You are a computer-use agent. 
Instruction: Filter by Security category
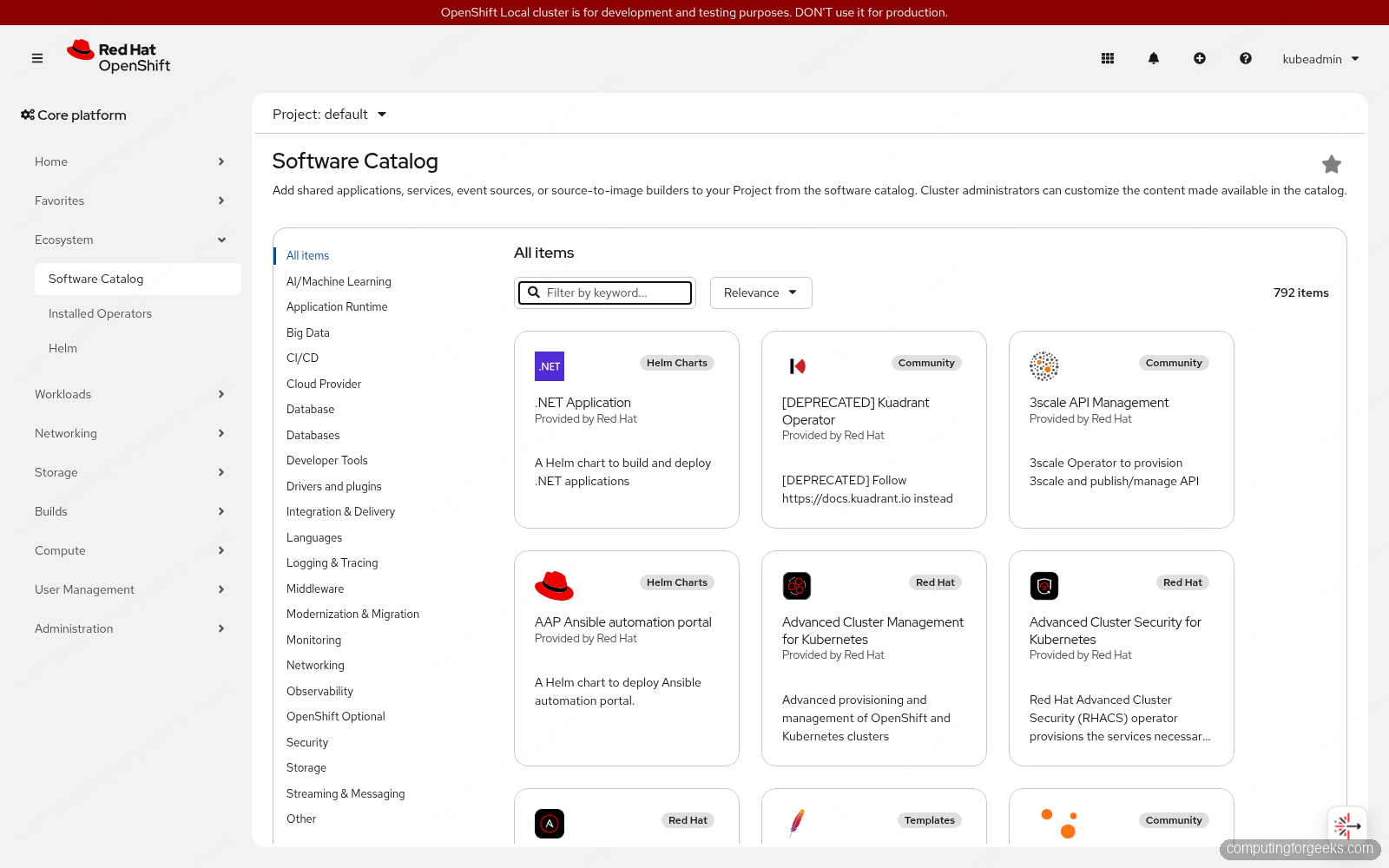pyautogui.click(x=307, y=742)
